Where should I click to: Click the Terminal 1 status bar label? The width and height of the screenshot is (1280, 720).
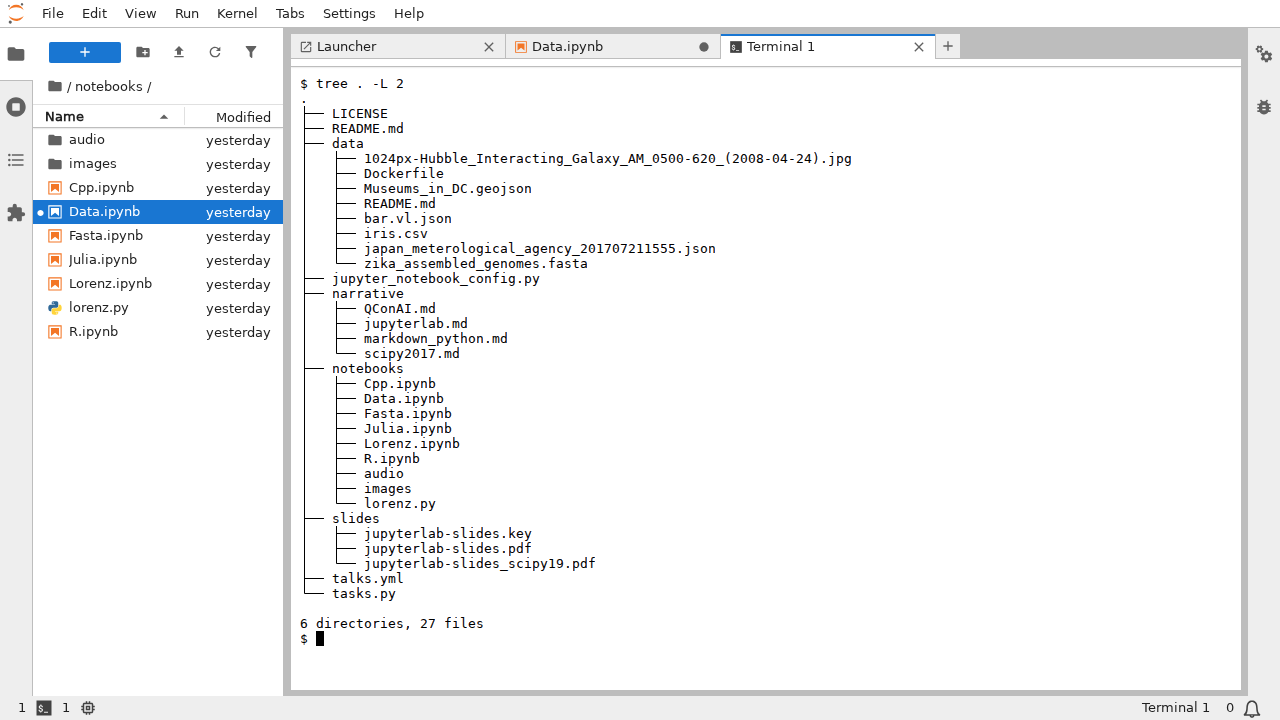pos(1175,707)
